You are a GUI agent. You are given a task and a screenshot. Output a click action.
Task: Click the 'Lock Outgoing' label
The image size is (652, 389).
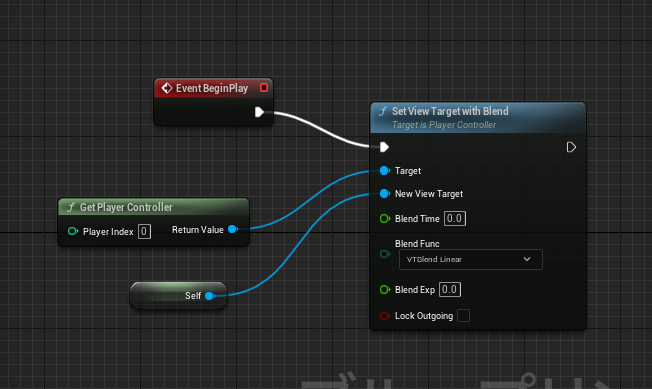424,316
